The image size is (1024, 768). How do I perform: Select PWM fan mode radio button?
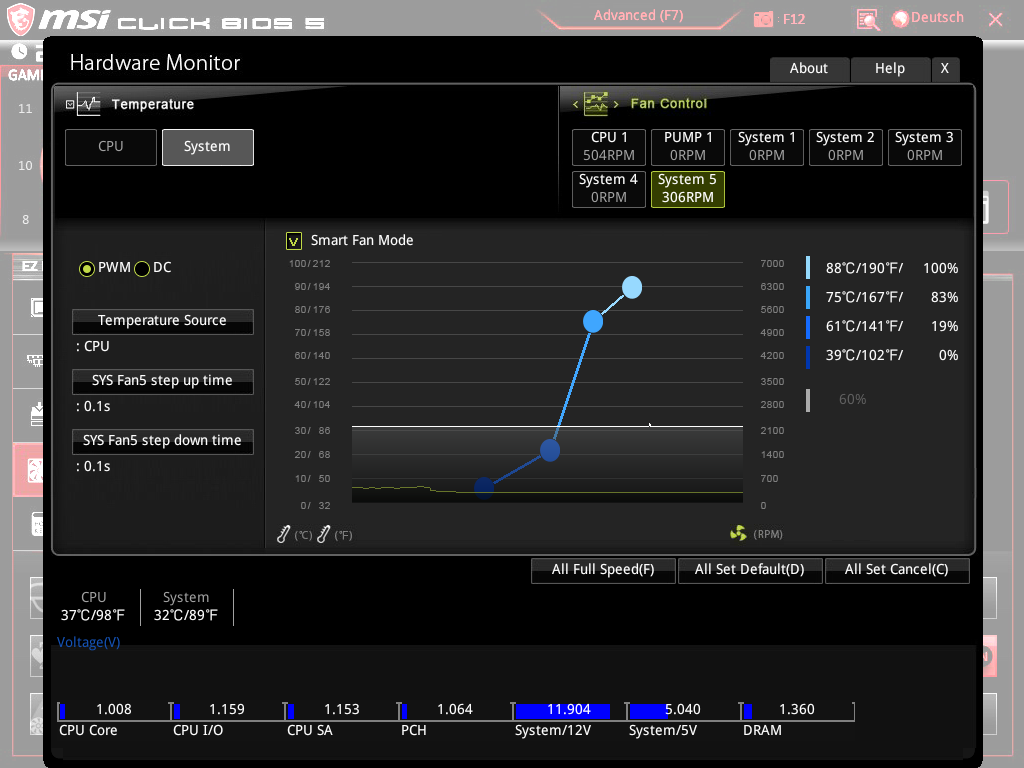click(x=86, y=268)
